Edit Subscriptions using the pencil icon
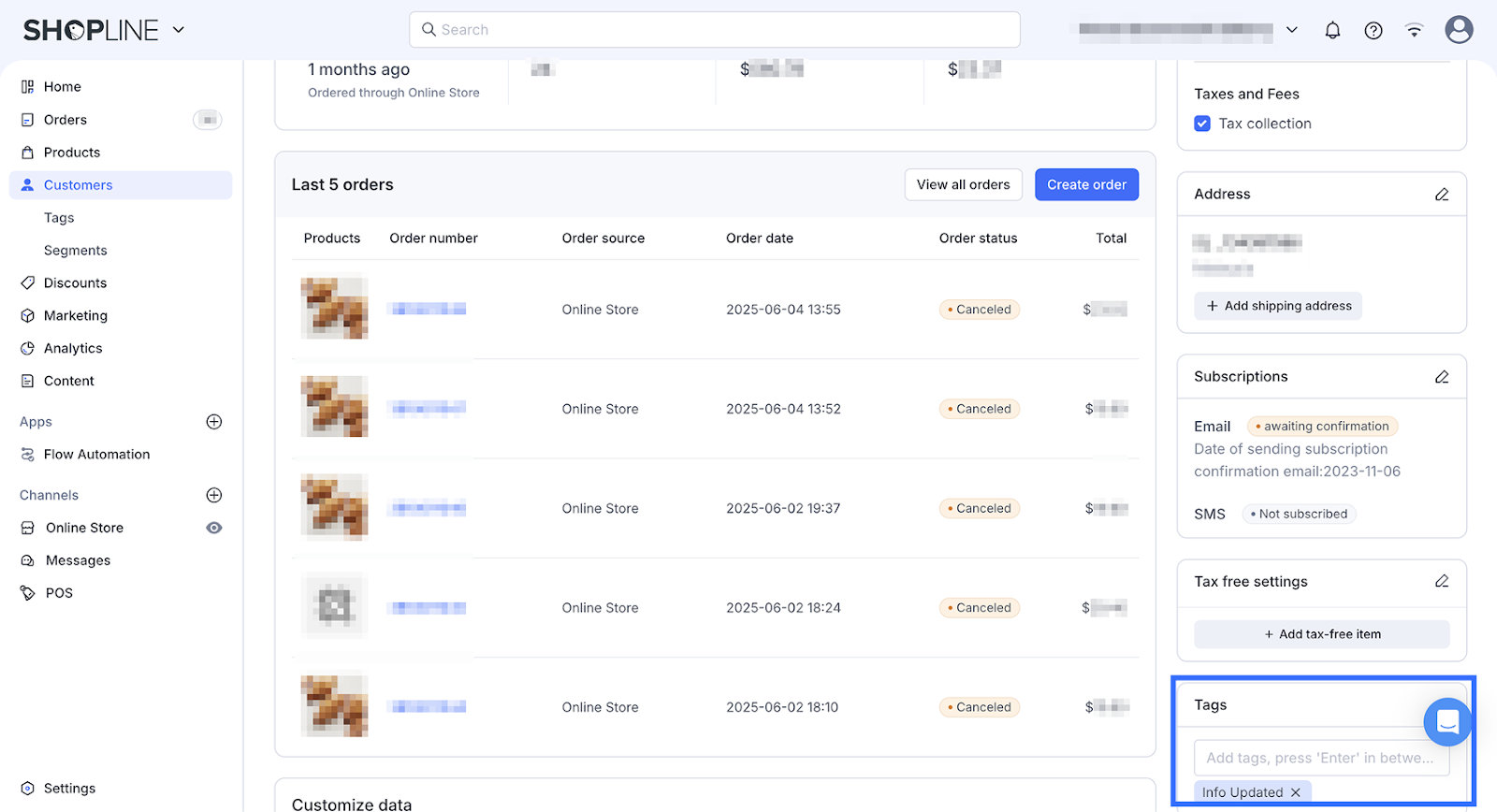 [1442, 377]
